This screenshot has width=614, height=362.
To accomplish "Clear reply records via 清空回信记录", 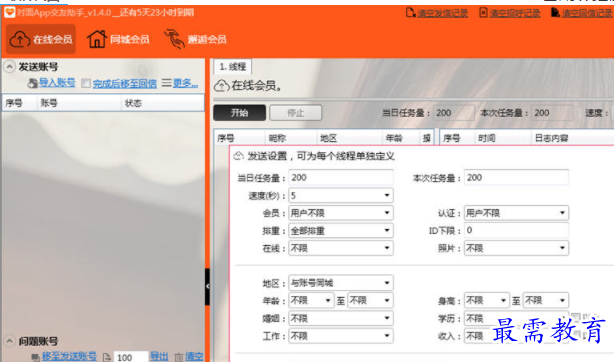I will click(x=587, y=13).
